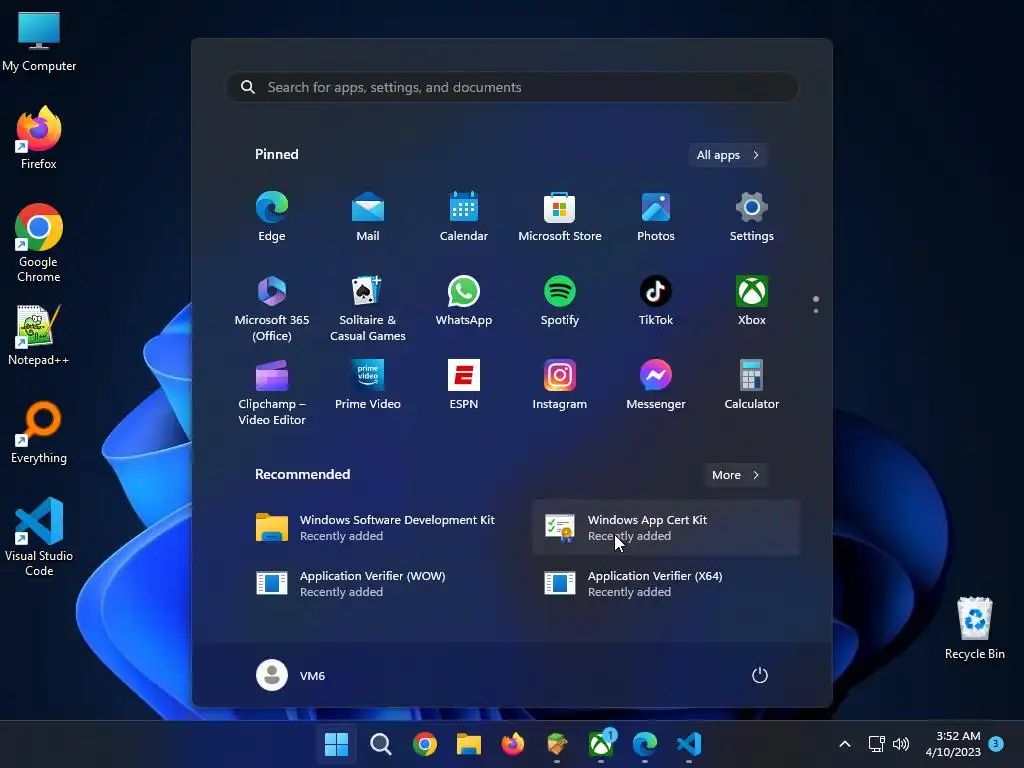Select the Firefox desktop shortcut

tap(39, 138)
